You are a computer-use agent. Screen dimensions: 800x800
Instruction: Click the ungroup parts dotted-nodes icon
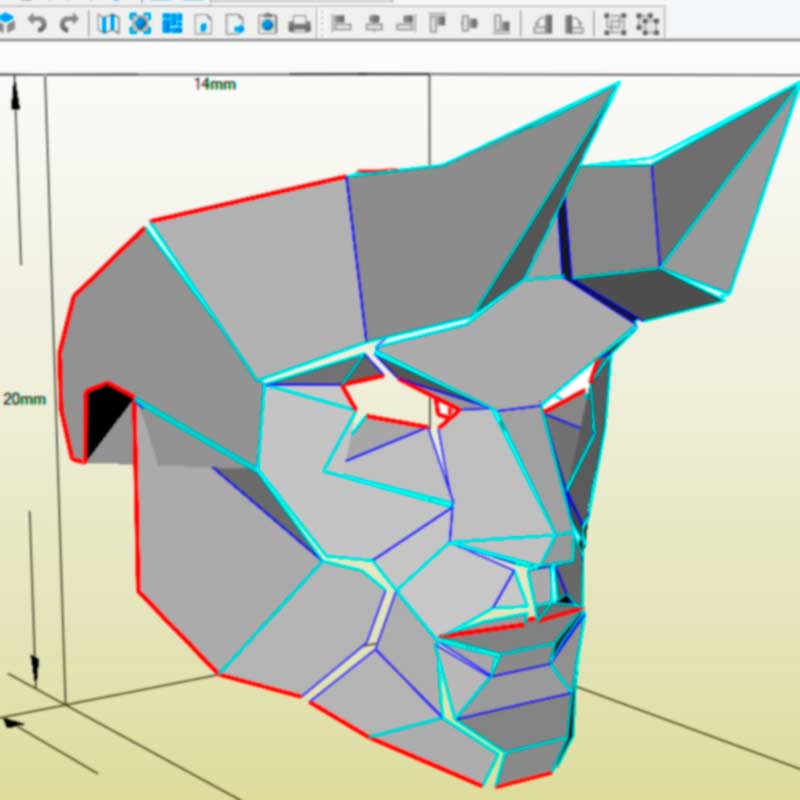648,23
